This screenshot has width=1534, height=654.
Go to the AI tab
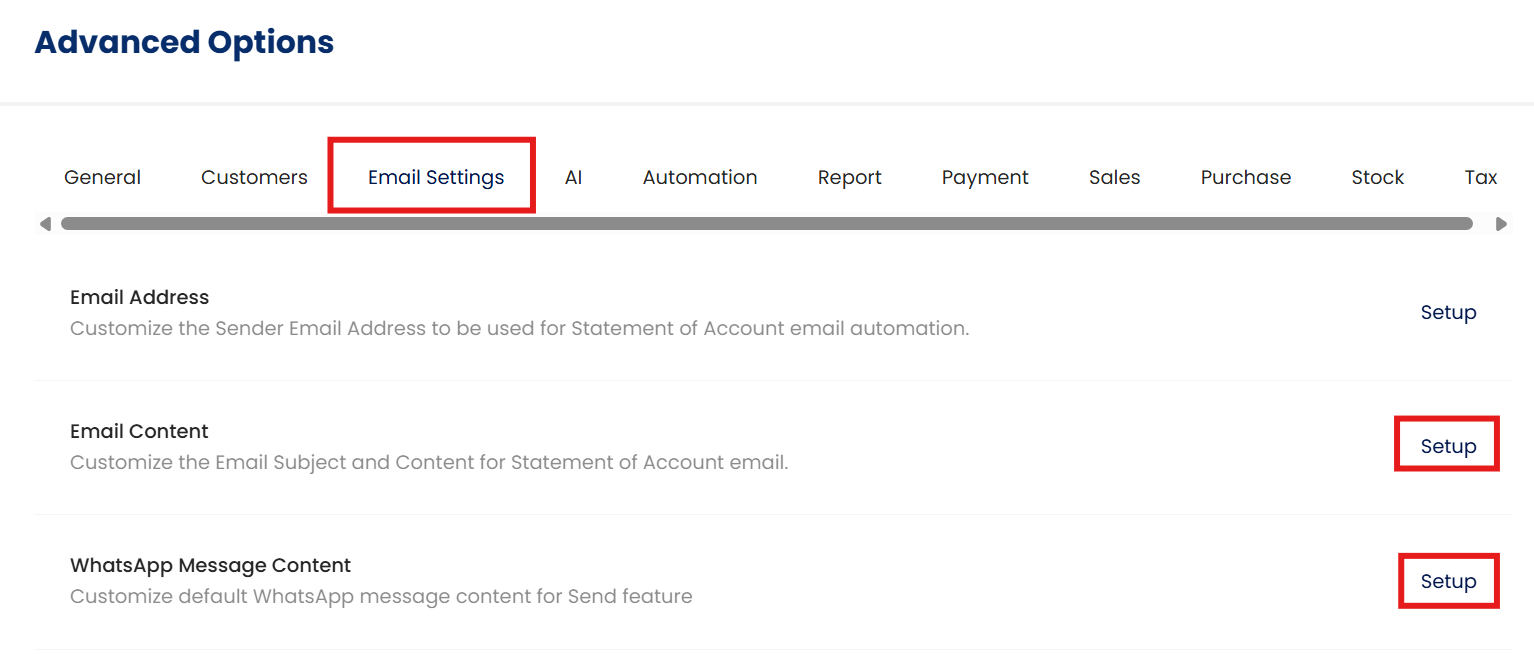pyautogui.click(x=573, y=177)
